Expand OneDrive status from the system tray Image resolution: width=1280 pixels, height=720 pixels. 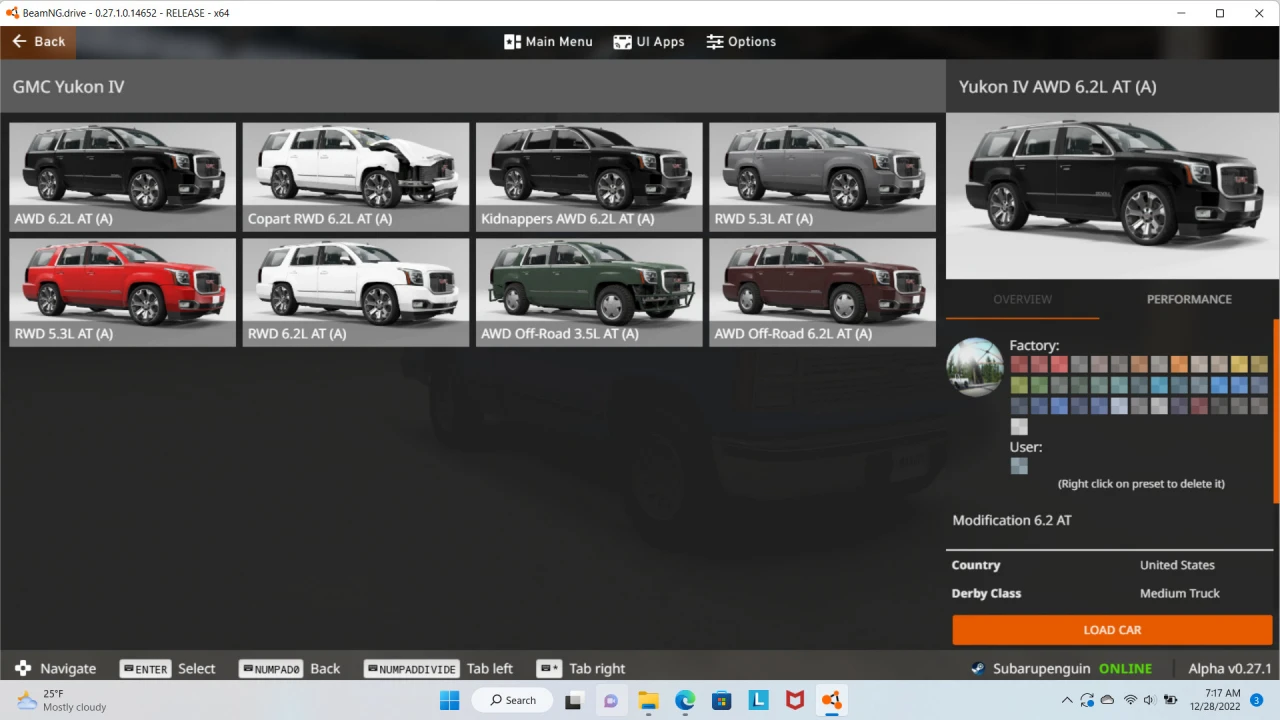[1106, 700]
